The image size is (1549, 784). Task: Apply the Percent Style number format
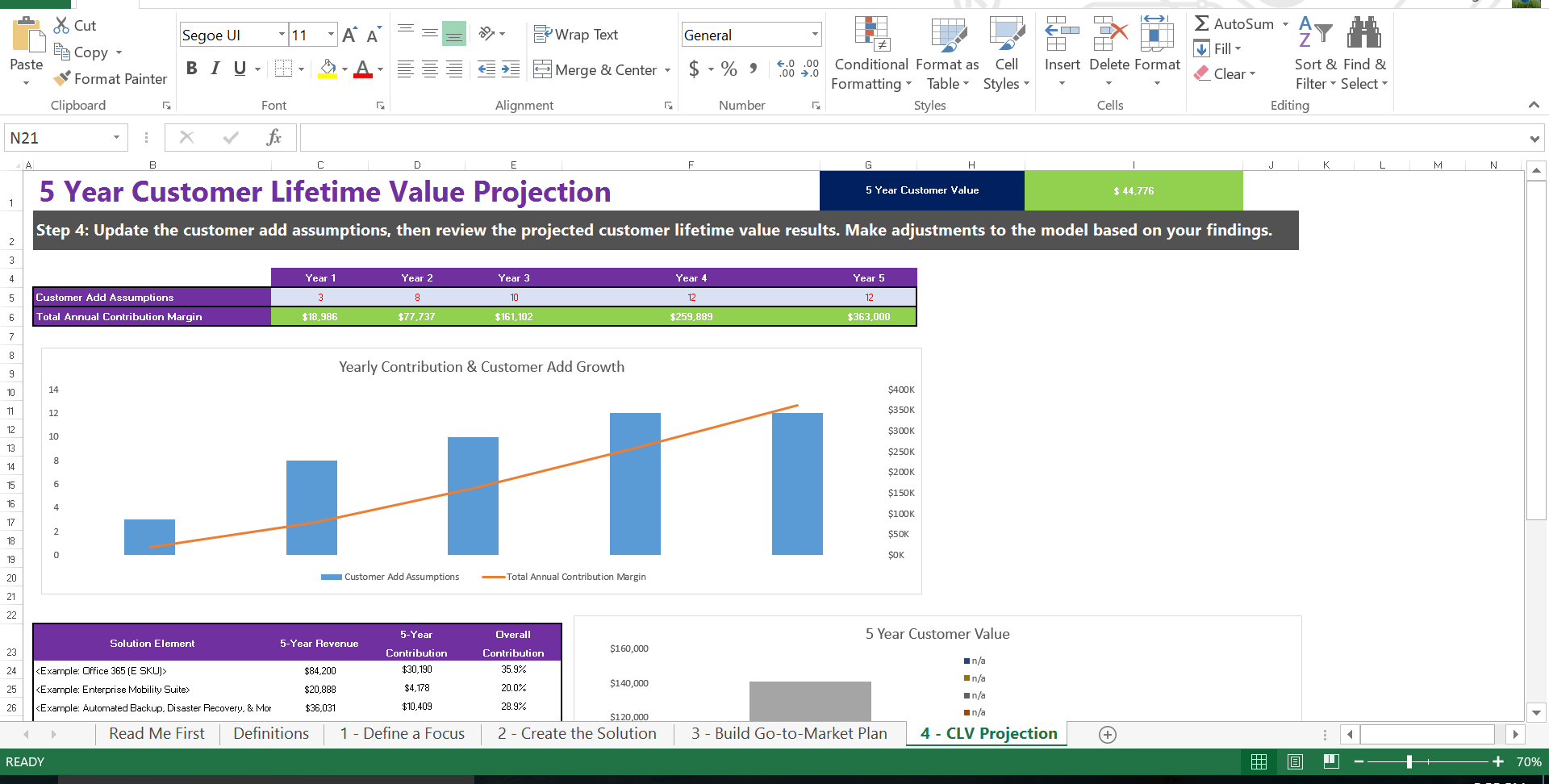point(729,69)
